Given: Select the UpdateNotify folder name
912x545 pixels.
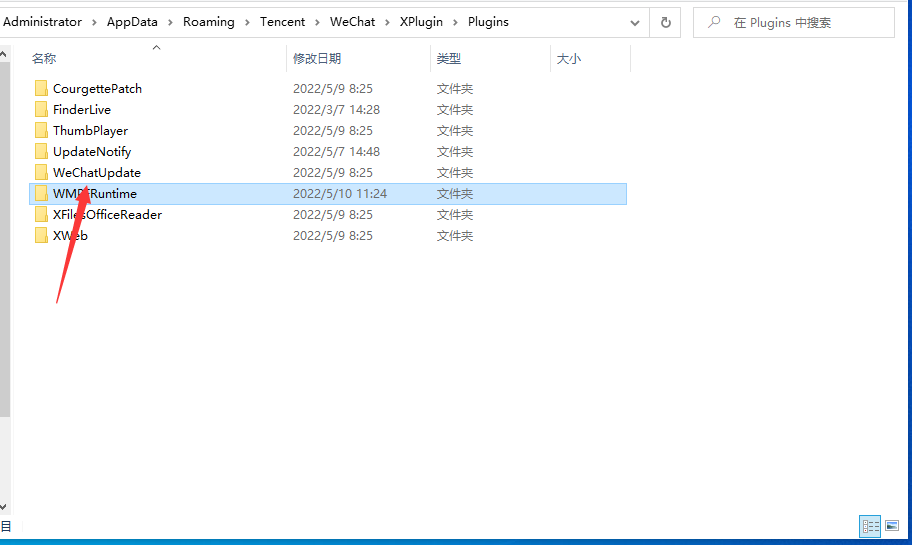Looking at the screenshot, I should click(92, 151).
